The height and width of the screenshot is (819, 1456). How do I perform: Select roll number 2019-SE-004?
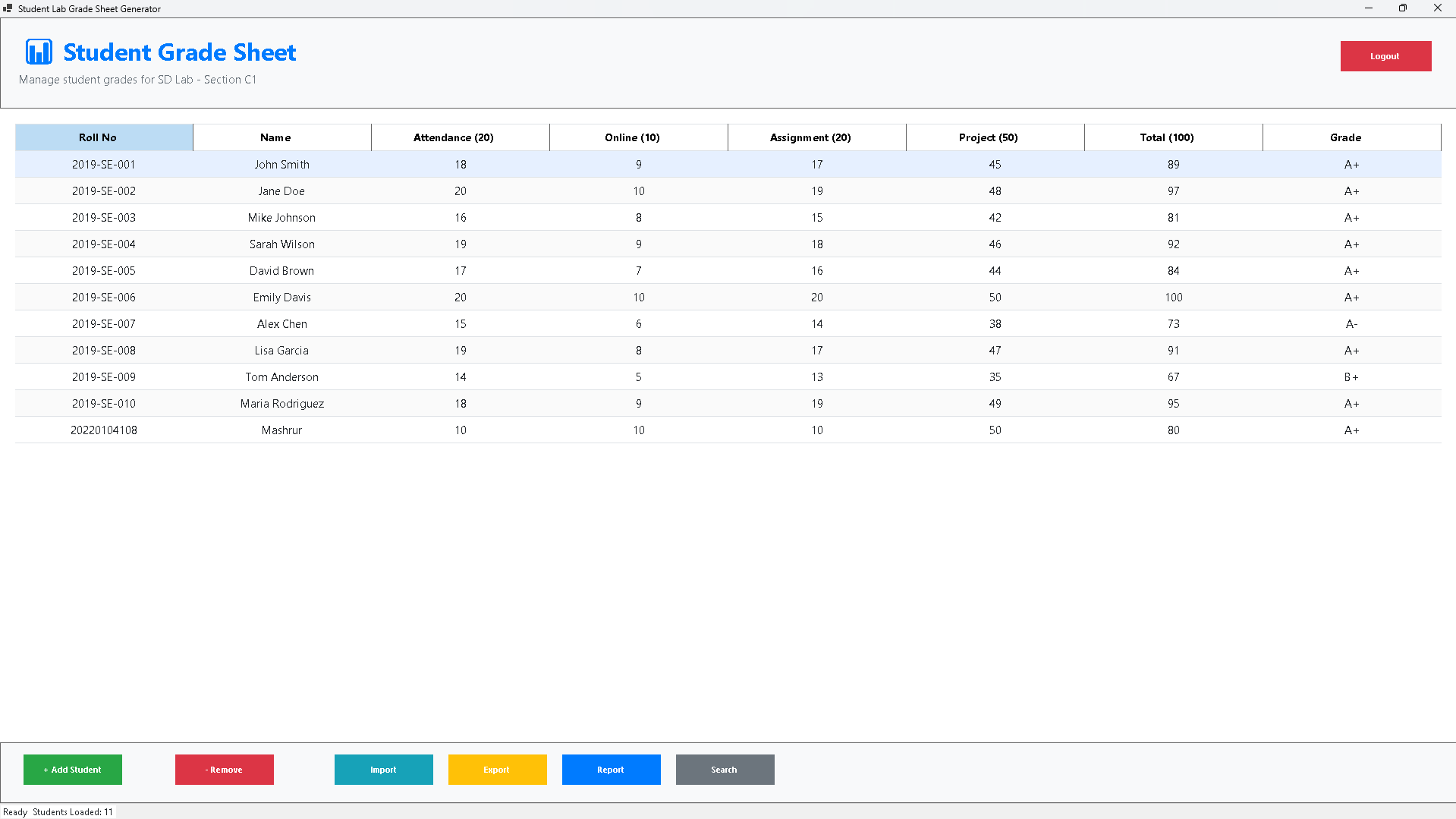click(104, 244)
